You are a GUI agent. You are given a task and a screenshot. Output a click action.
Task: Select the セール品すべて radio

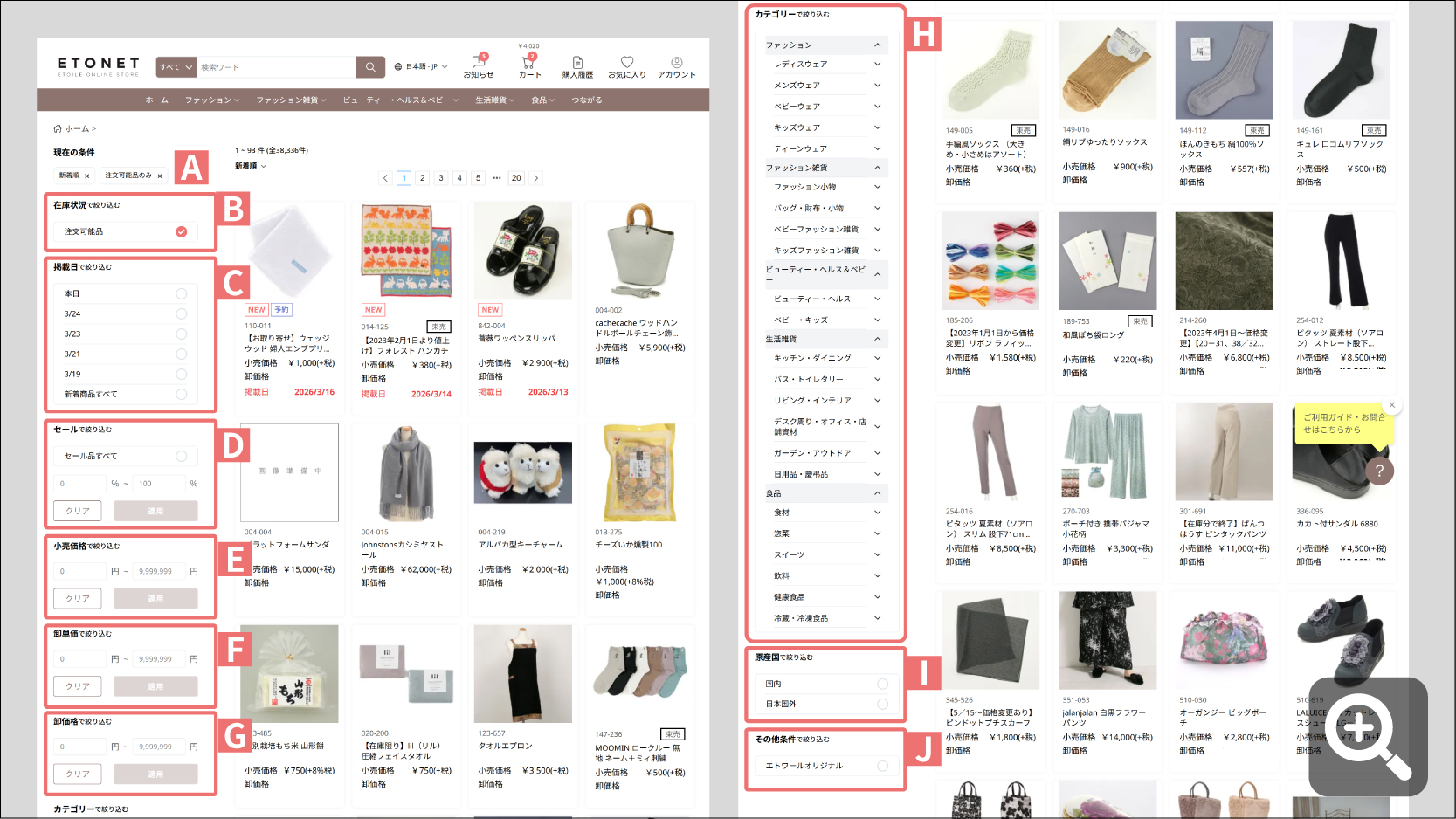pyautogui.click(x=182, y=456)
